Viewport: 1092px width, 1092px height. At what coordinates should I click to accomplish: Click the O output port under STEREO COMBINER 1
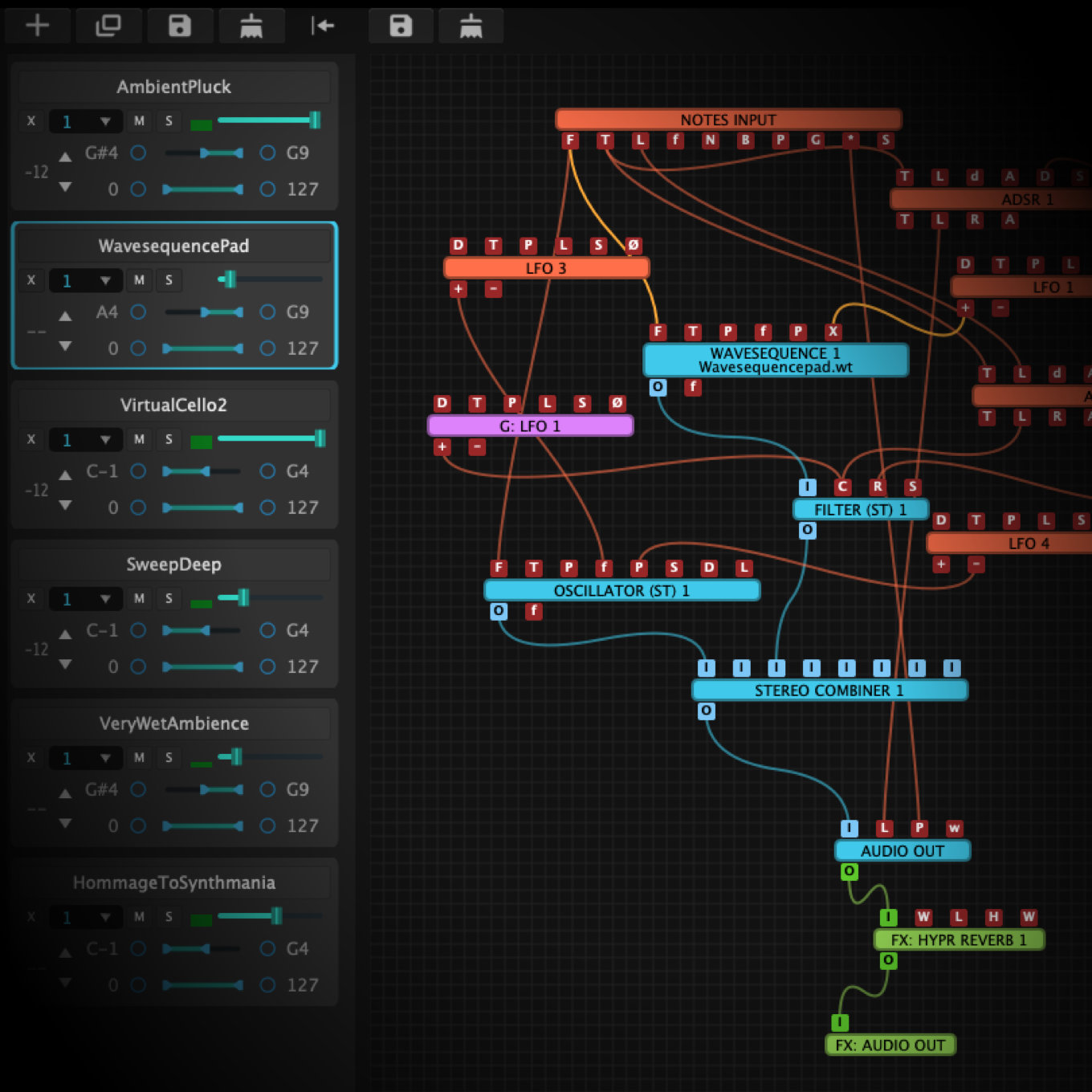706,711
